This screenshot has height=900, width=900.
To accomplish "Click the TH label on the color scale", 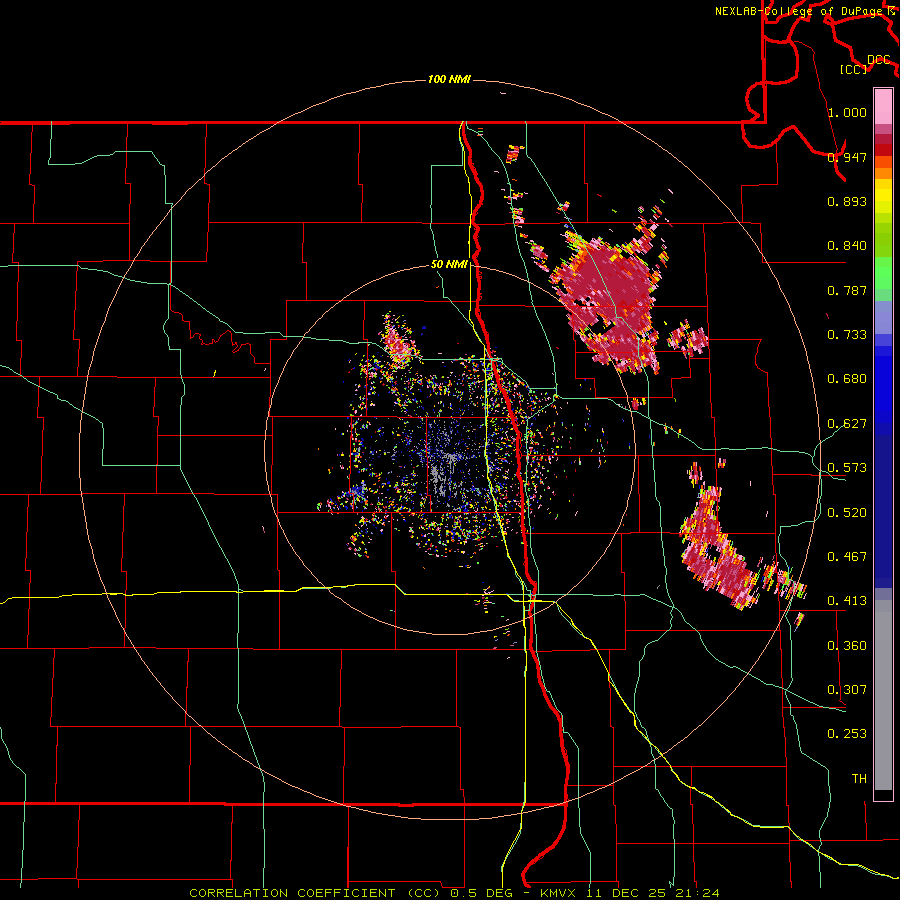I will point(859,779).
